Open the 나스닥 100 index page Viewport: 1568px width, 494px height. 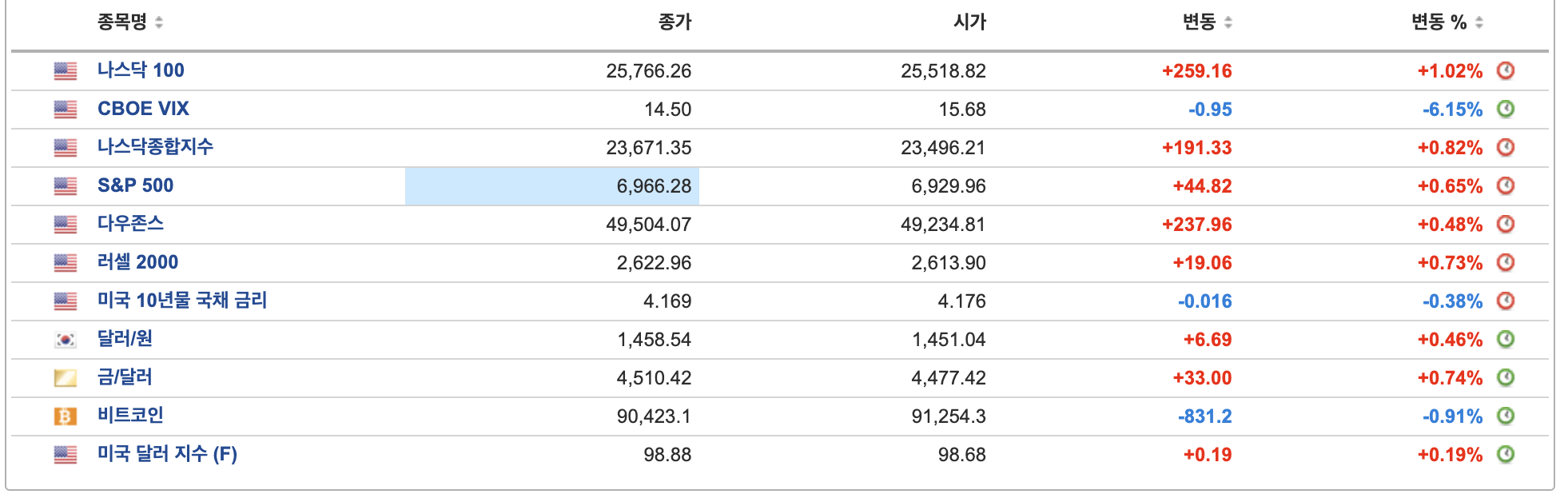(140, 70)
